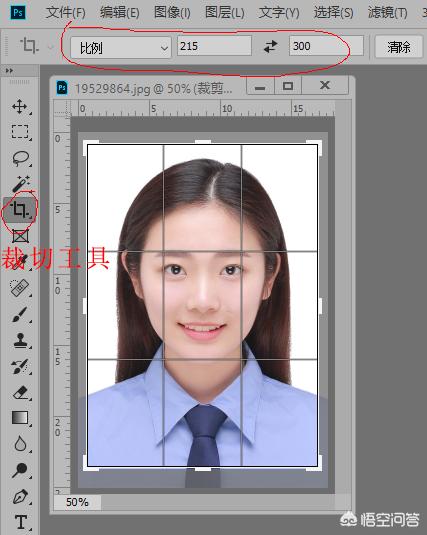427x535 pixels.
Task: Click the ruler origin corner box
Action: coord(62,109)
